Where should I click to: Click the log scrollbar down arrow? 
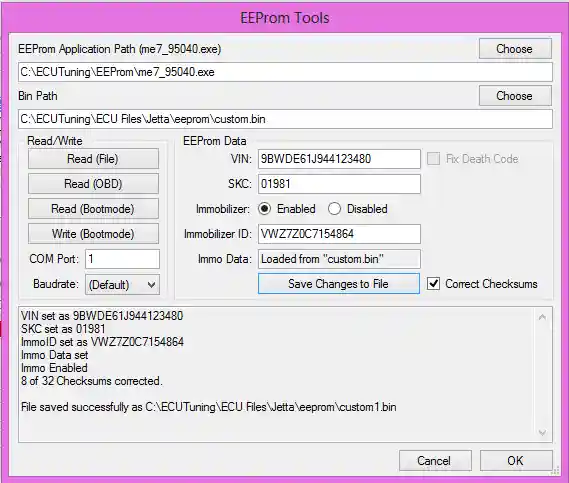(543, 432)
